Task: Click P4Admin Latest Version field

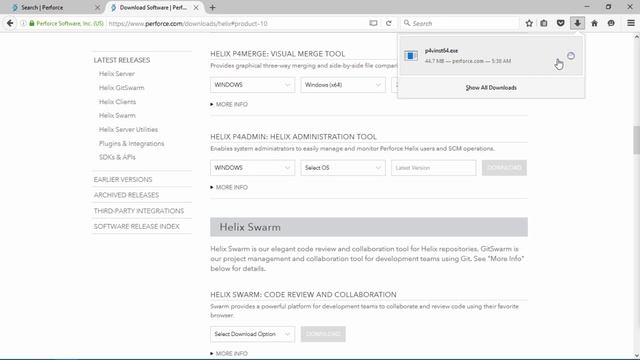Action: click(x=433, y=168)
